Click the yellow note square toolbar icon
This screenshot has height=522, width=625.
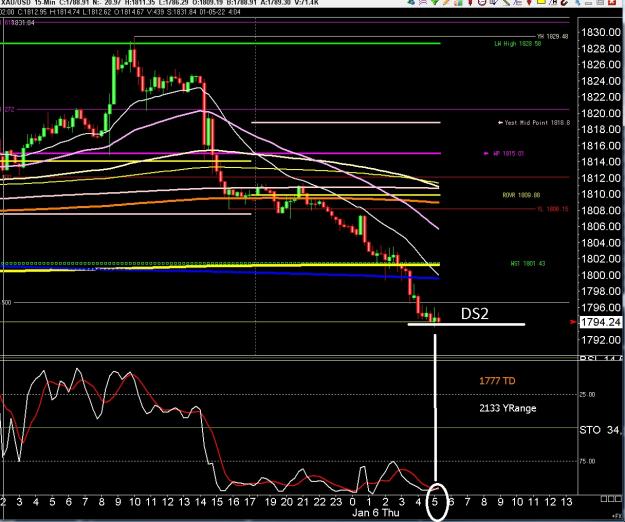pos(541,2)
